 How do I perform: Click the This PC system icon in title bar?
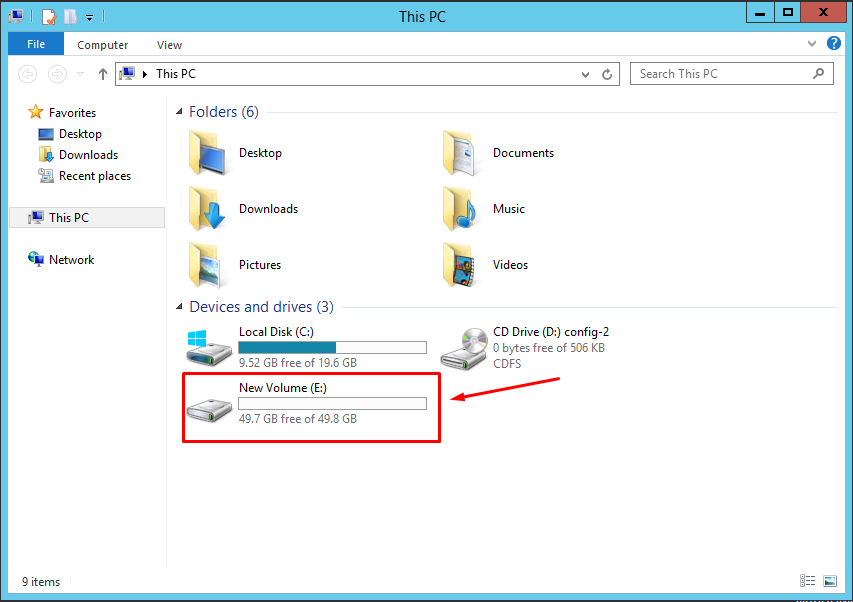(x=17, y=16)
